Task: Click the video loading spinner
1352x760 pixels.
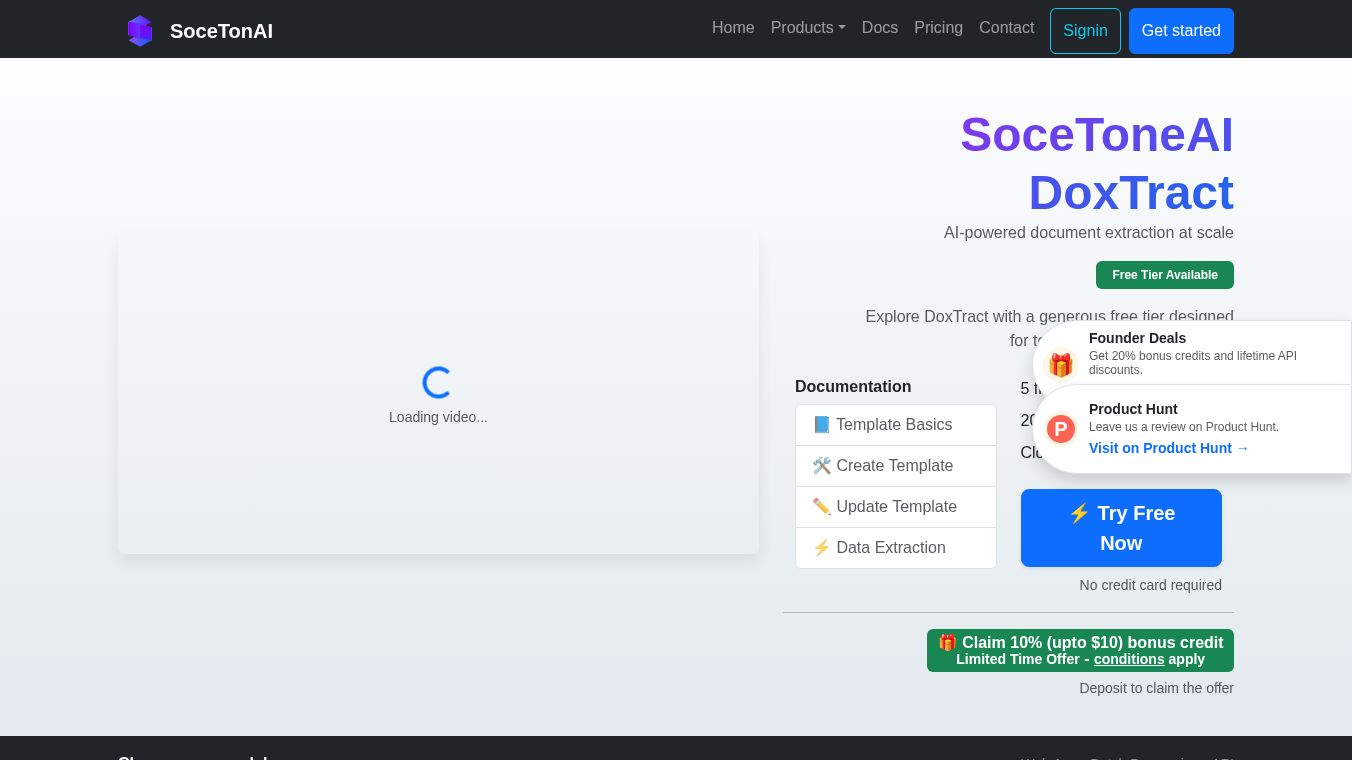Action: (437, 382)
